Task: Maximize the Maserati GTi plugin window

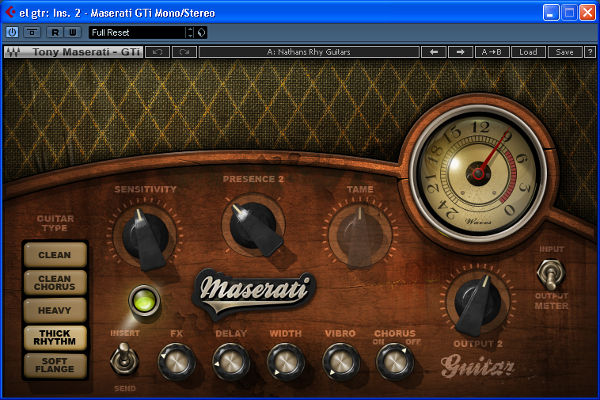Action: pyautogui.click(x=569, y=13)
